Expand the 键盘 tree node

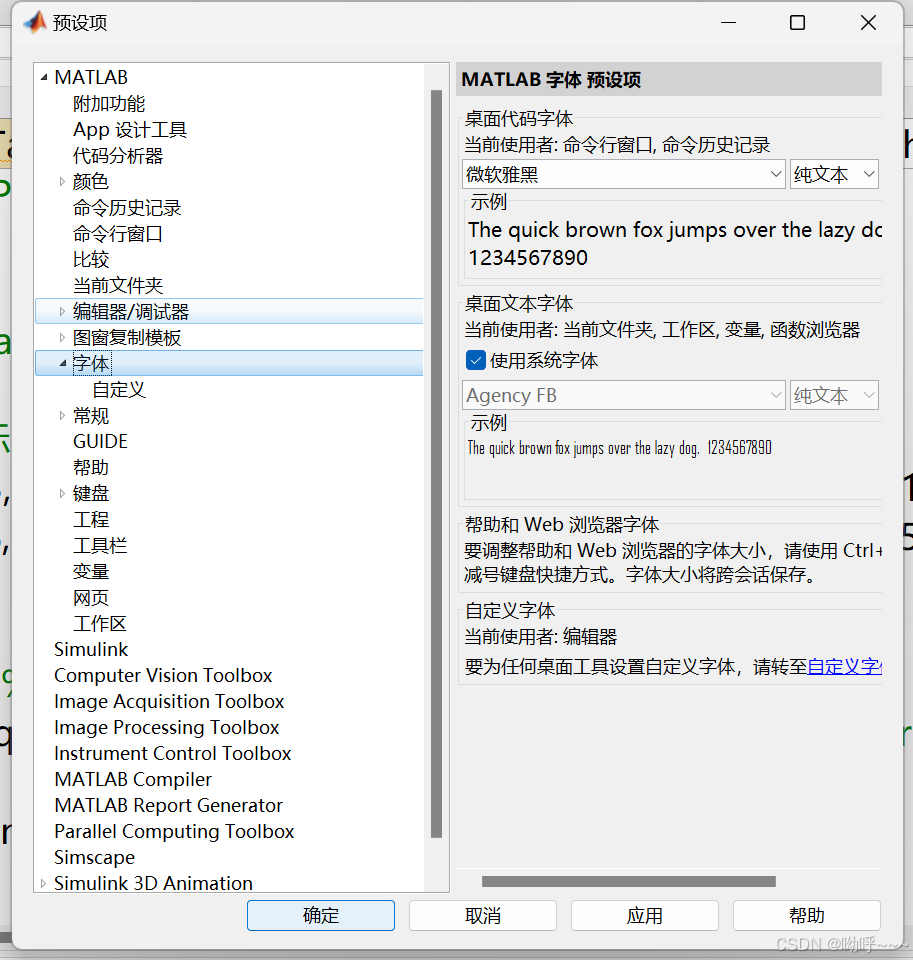point(62,493)
